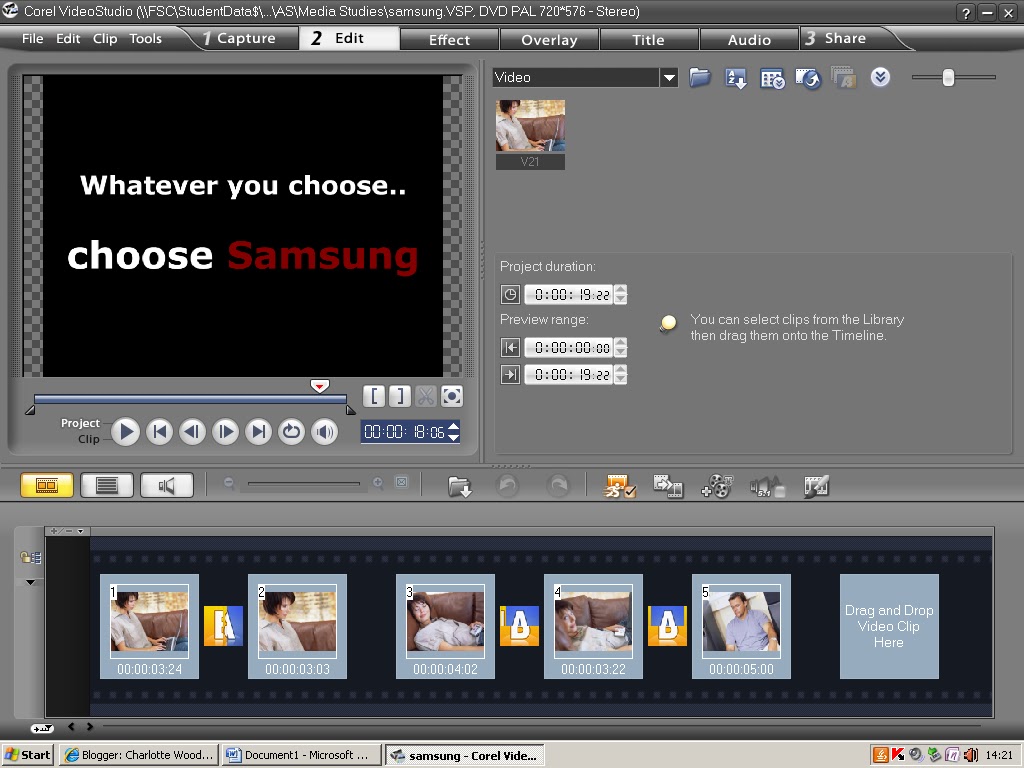Image resolution: width=1024 pixels, height=768 pixels.
Task: Open the Tools menu
Action: pos(145,39)
